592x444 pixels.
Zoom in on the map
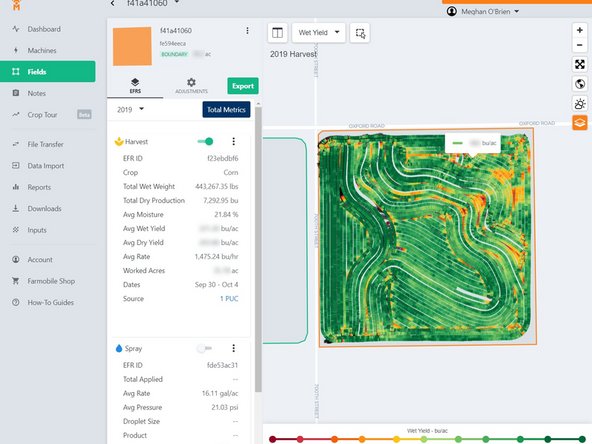tap(580, 30)
